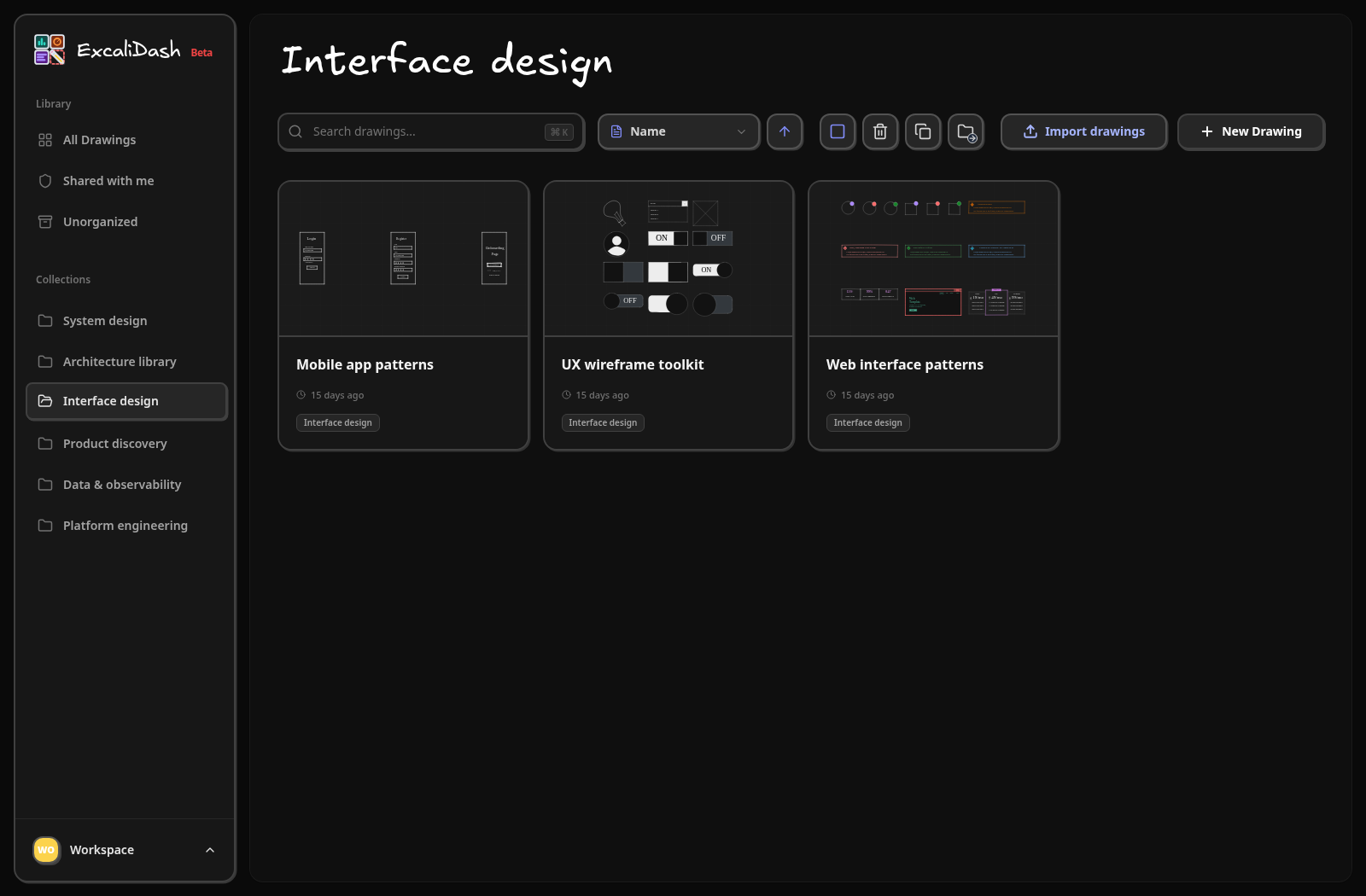Toggle ascending sort direction arrow

(785, 131)
